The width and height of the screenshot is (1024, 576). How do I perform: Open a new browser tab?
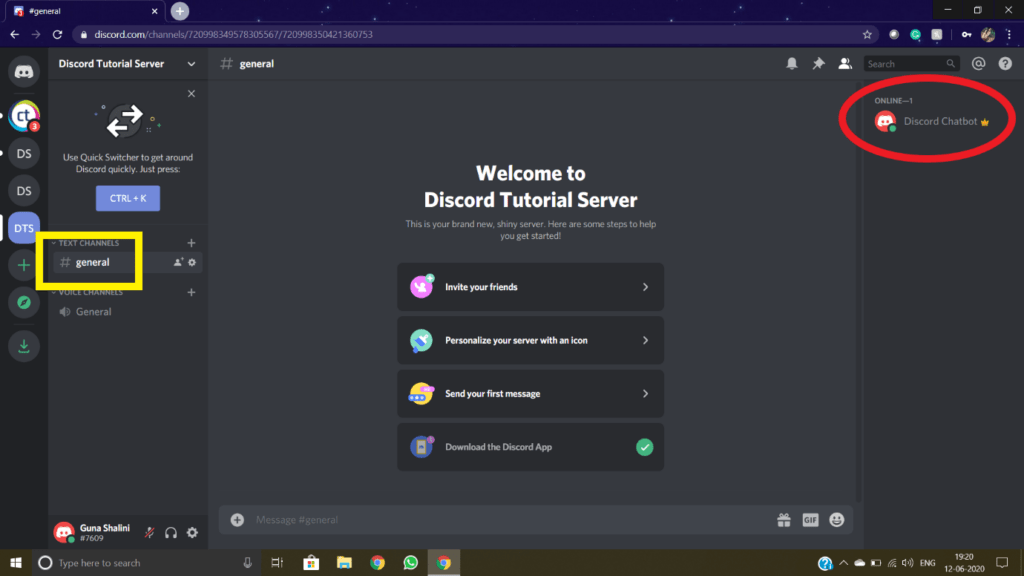pos(180,11)
